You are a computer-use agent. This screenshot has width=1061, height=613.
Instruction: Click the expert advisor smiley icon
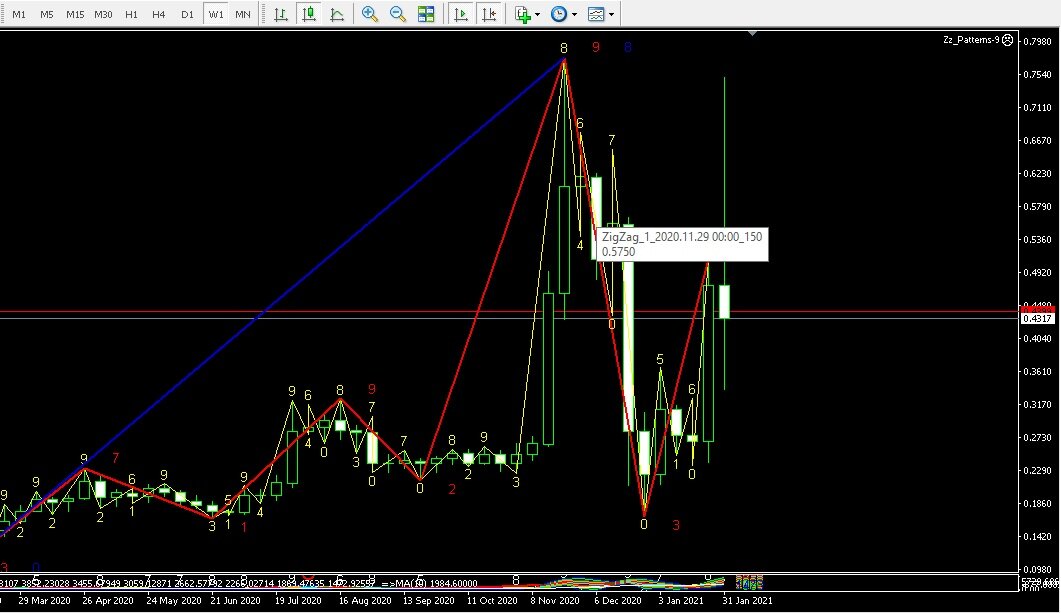click(x=1008, y=40)
